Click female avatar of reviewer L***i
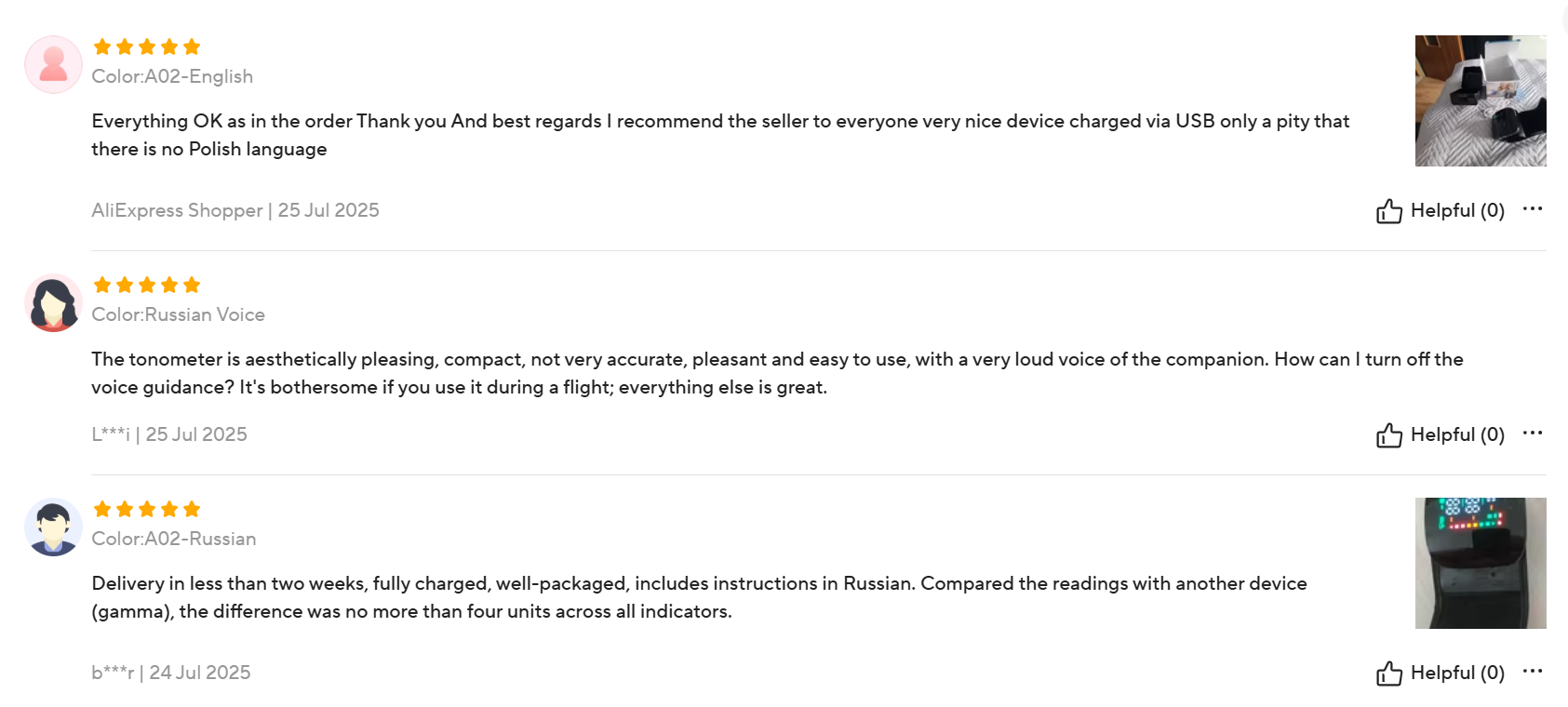Viewport: 1568px width, 707px height. coord(53,302)
